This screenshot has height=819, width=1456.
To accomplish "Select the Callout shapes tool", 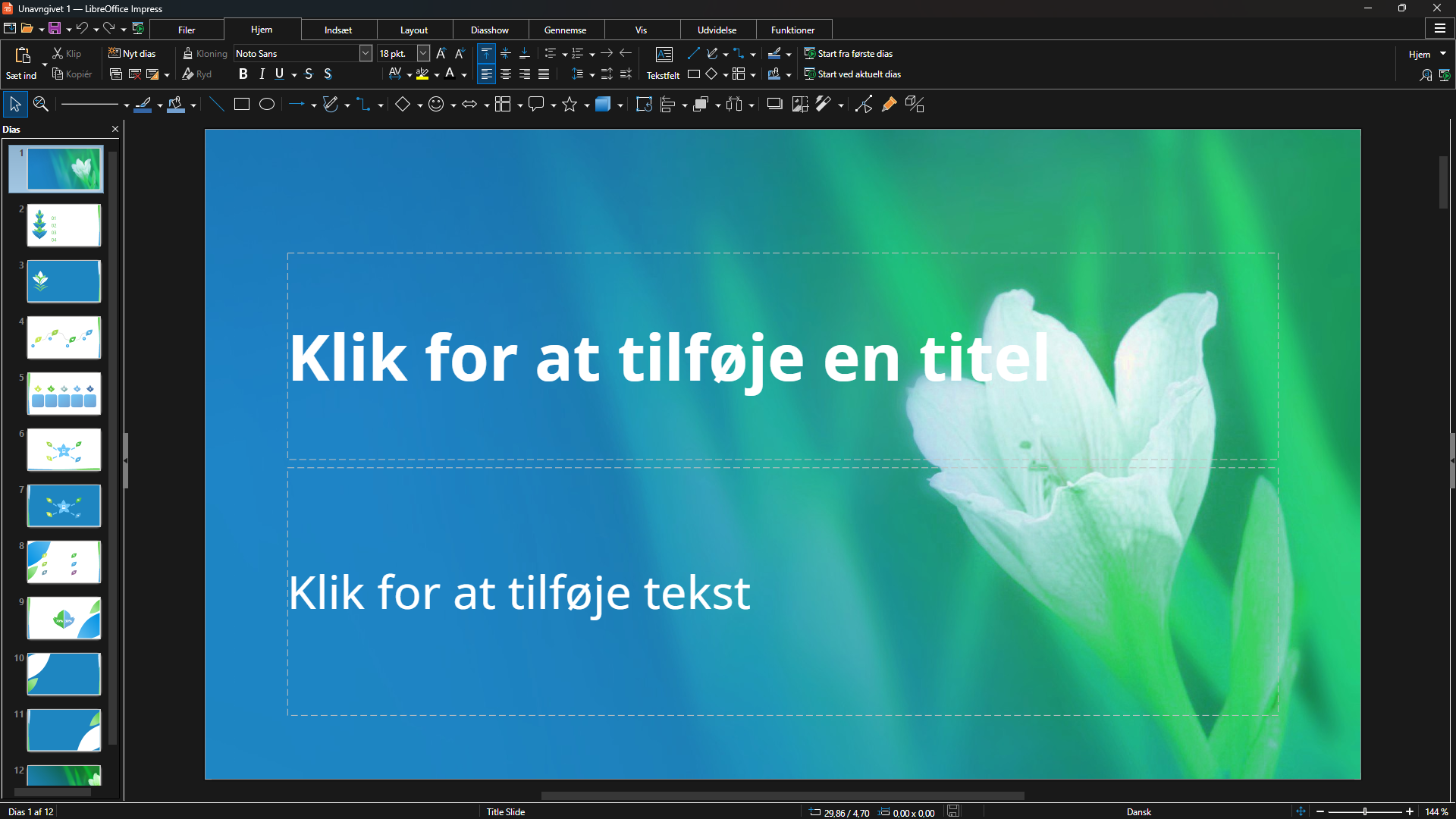I will 536,105.
